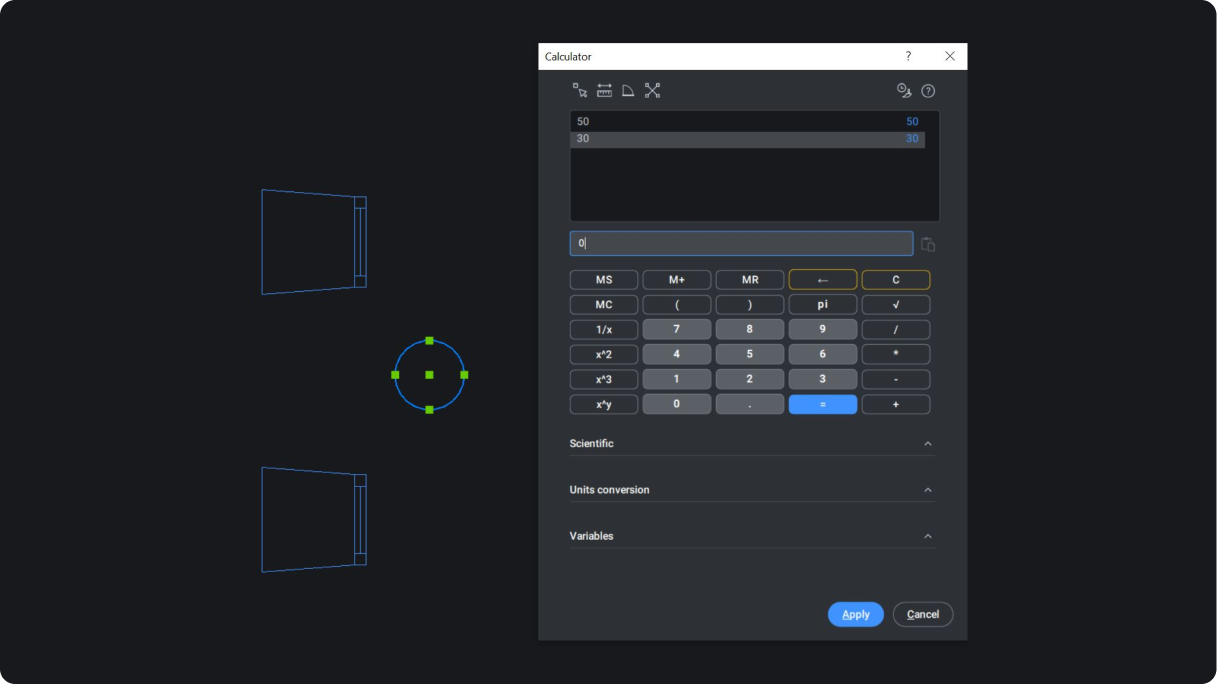Clear calculator history with clock-brush icon
Screen dimensions: 1217x684
pyautogui.click(x=904, y=91)
